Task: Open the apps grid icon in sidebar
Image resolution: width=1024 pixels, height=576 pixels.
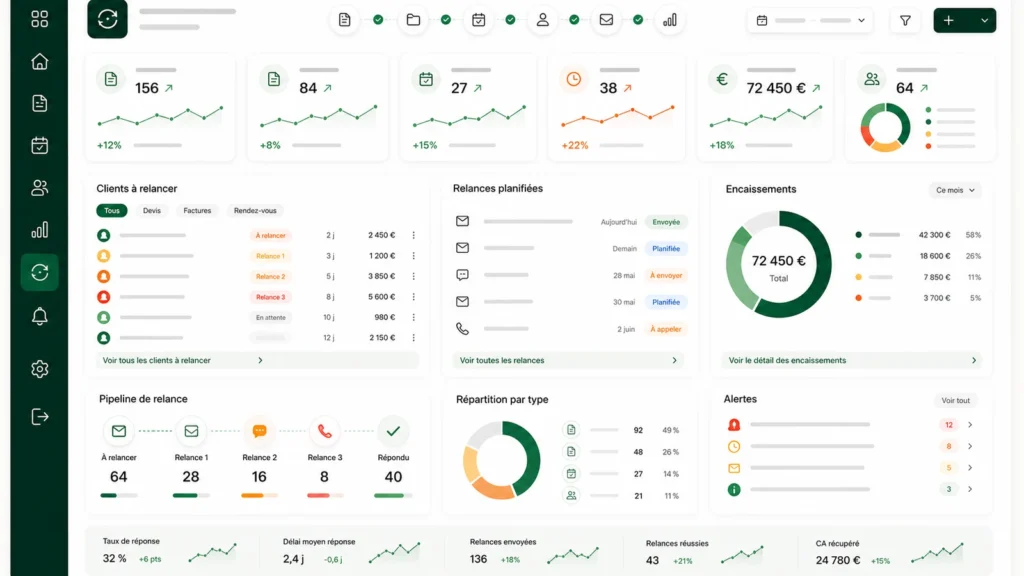Action: pyautogui.click(x=39, y=19)
